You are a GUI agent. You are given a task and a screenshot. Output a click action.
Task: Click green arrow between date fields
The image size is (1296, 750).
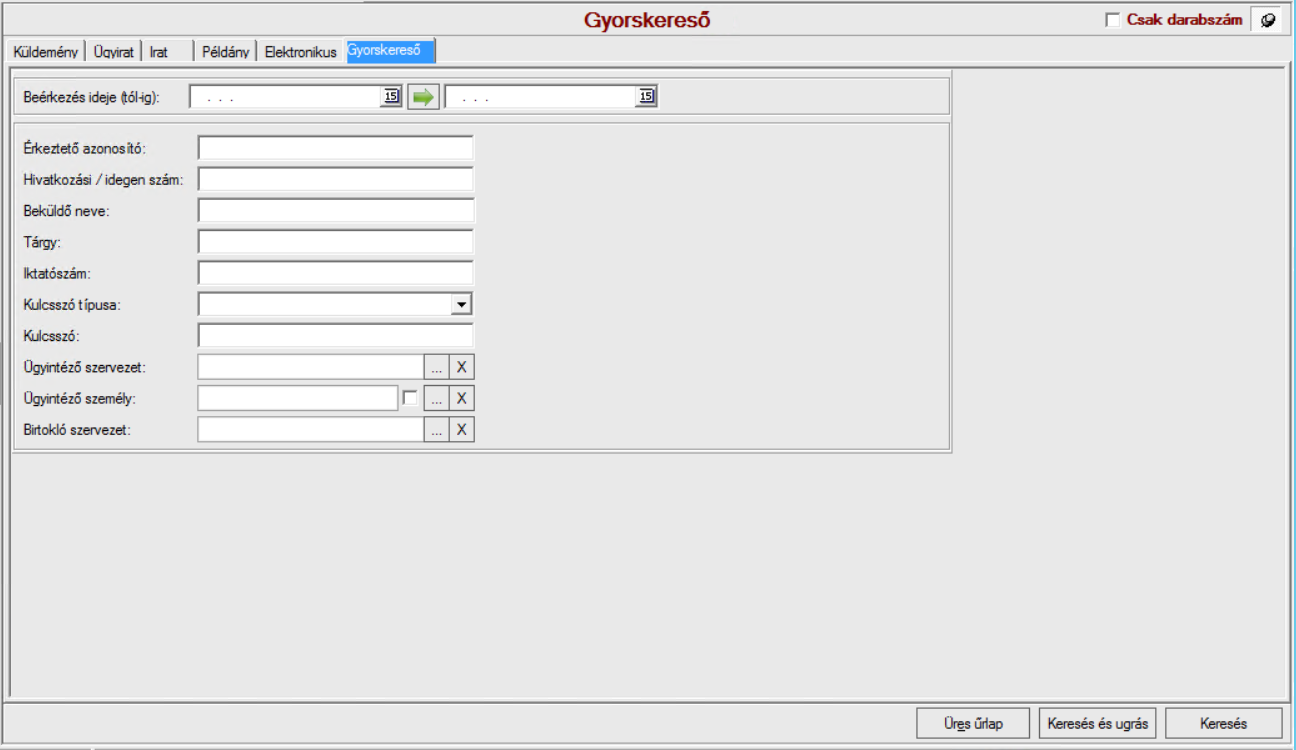423,97
